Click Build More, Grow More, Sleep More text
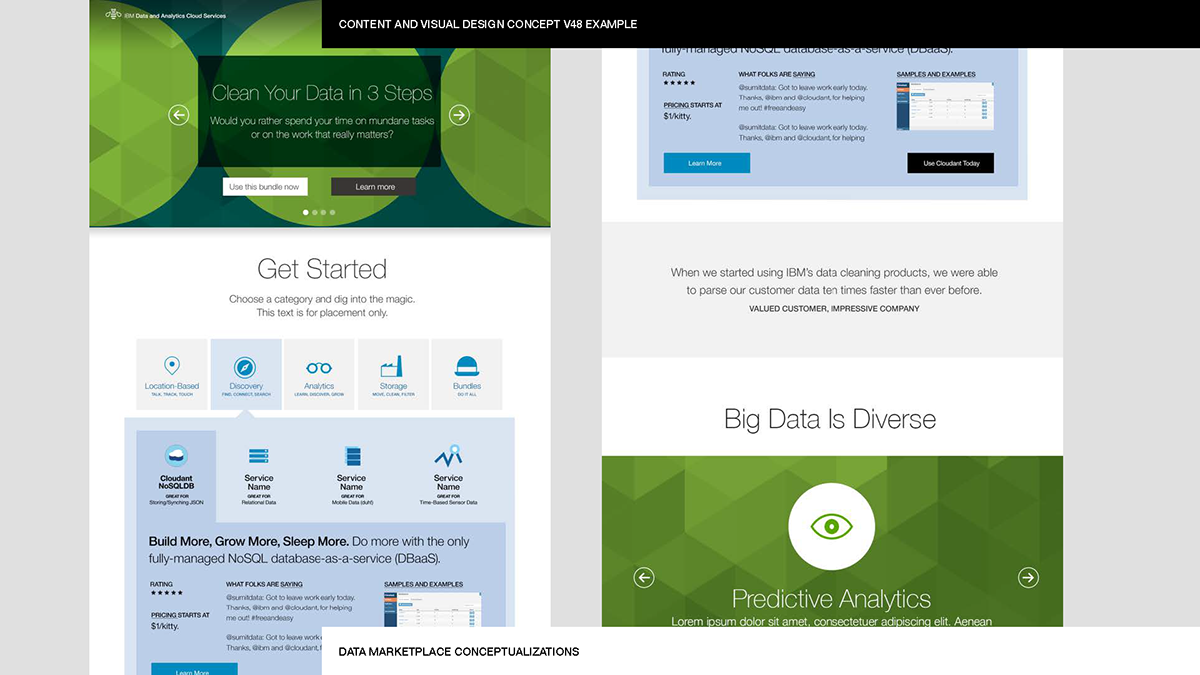 tap(249, 541)
